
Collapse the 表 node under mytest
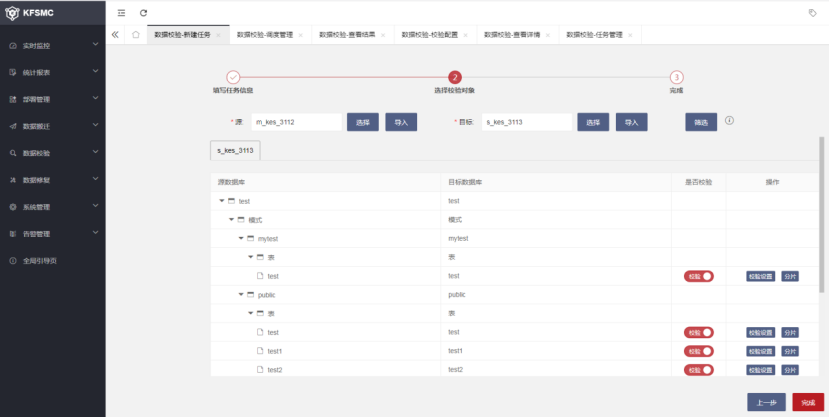tap(250, 257)
